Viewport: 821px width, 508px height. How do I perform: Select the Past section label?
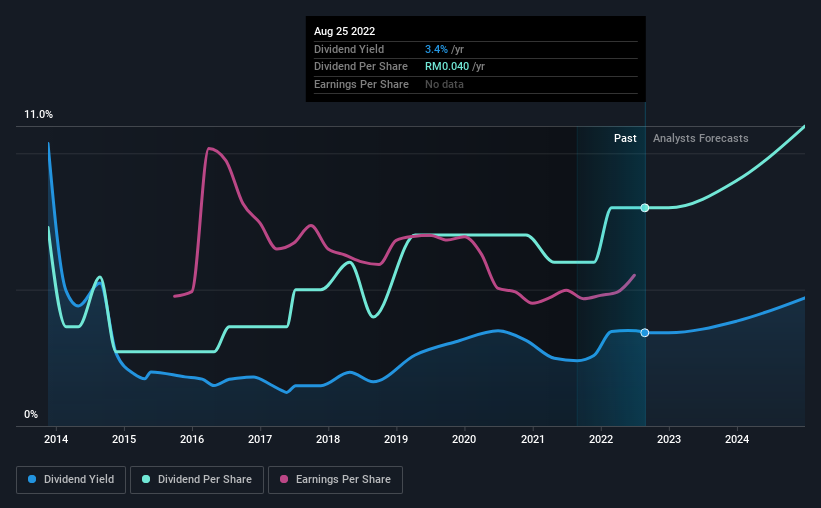click(625, 138)
